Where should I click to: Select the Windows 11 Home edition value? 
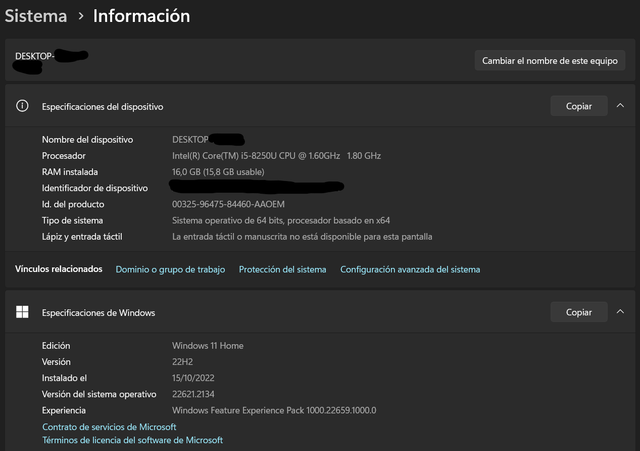click(208, 346)
